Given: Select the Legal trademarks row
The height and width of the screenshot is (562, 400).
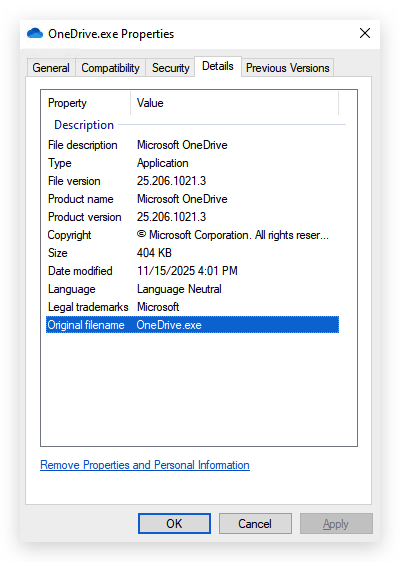Looking at the screenshot, I should coord(192,307).
